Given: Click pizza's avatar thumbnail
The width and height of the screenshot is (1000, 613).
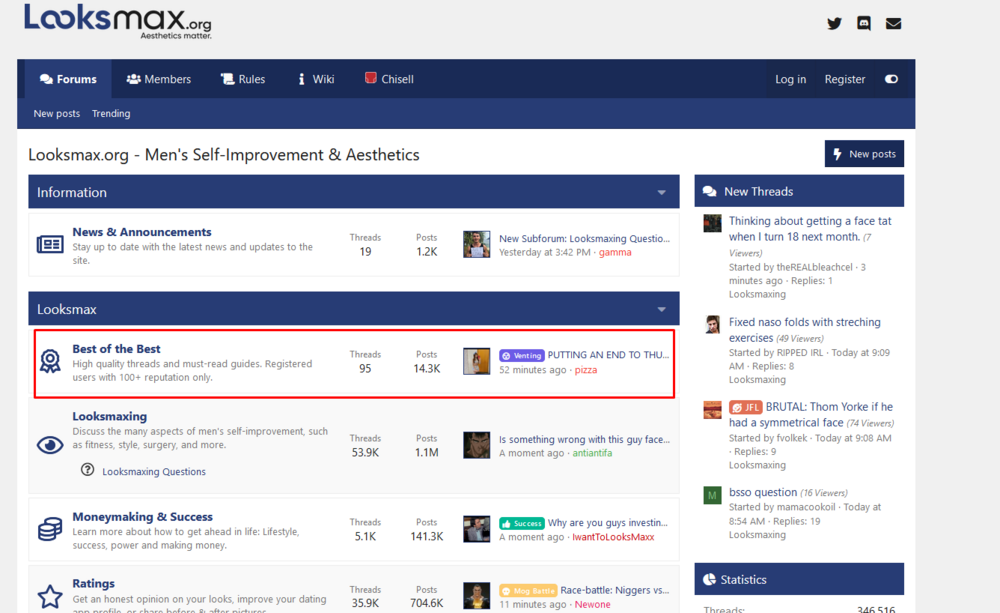Looking at the screenshot, I should tap(476, 361).
